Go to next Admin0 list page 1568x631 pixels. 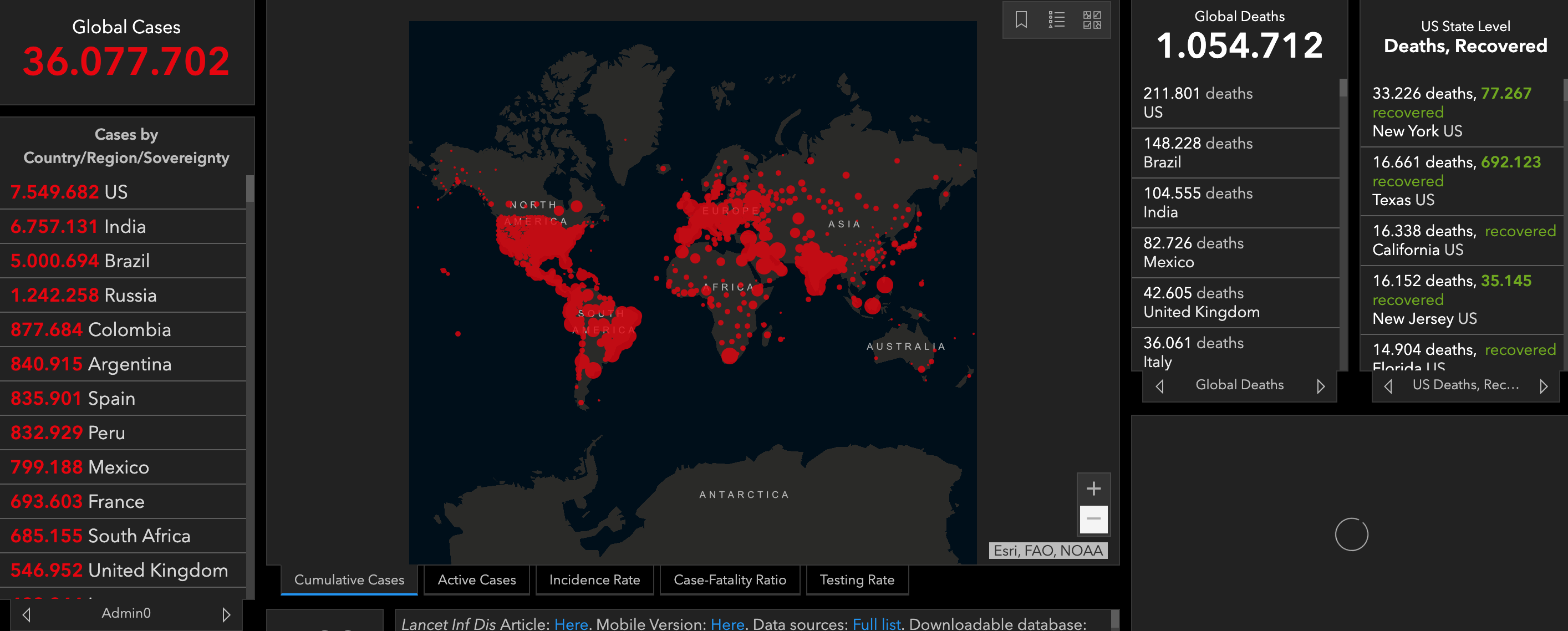click(x=226, y=614)
